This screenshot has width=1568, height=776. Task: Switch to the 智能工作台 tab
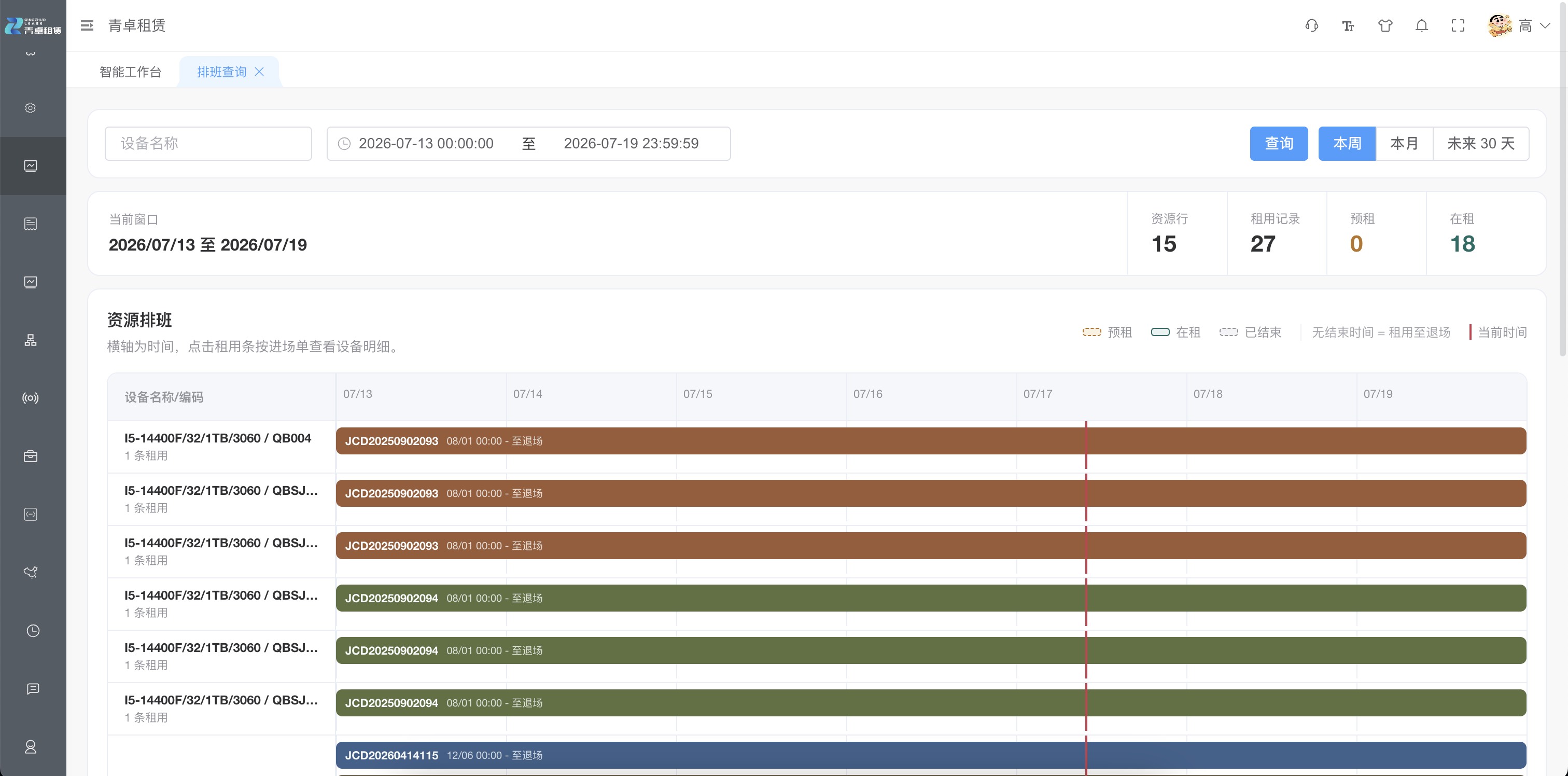pos(130,72)
